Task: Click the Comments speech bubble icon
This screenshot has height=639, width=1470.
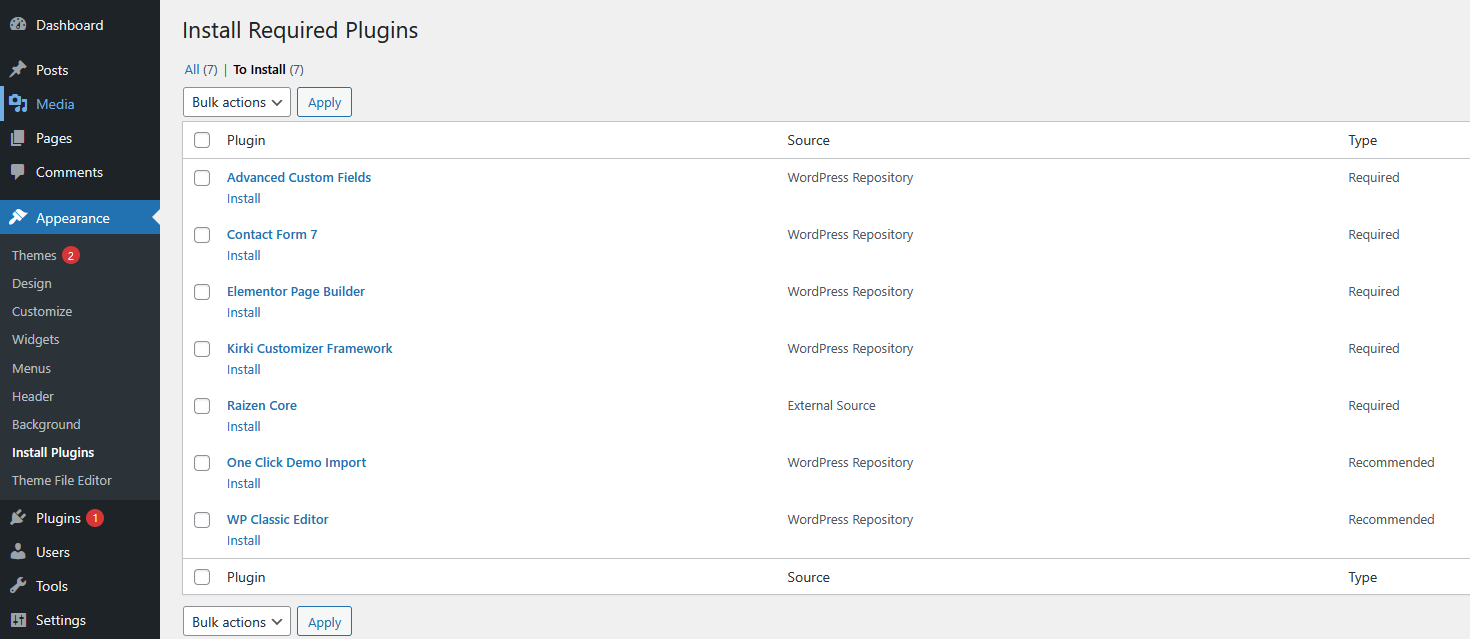Action: [x=18, y=172]
